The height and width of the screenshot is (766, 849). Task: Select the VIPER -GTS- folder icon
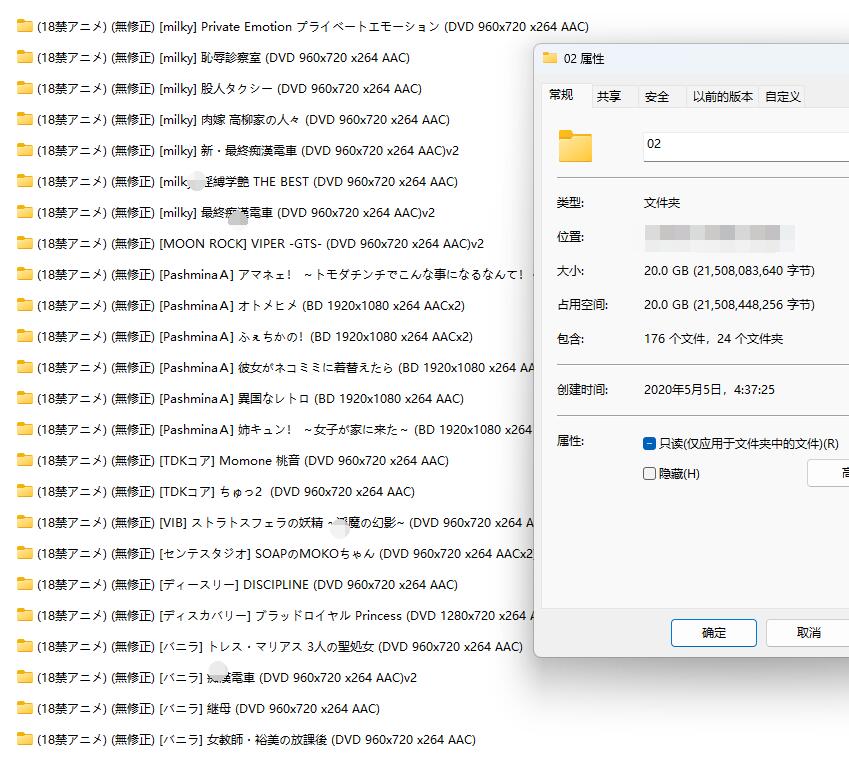coord(25,244)
